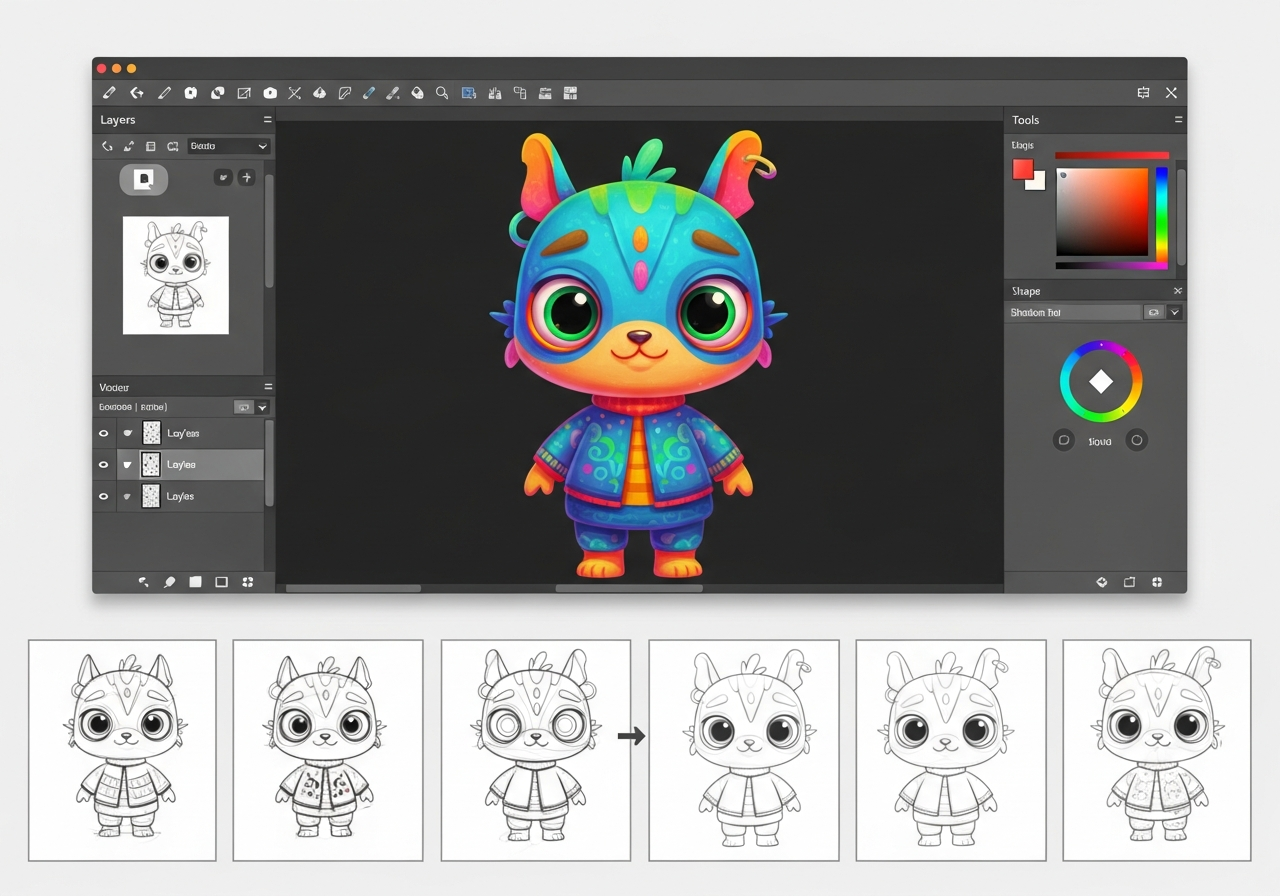The width and height of the screenshot is (1280, 896).
Task: Hide the top layer using eye icon
Action: 103,433
